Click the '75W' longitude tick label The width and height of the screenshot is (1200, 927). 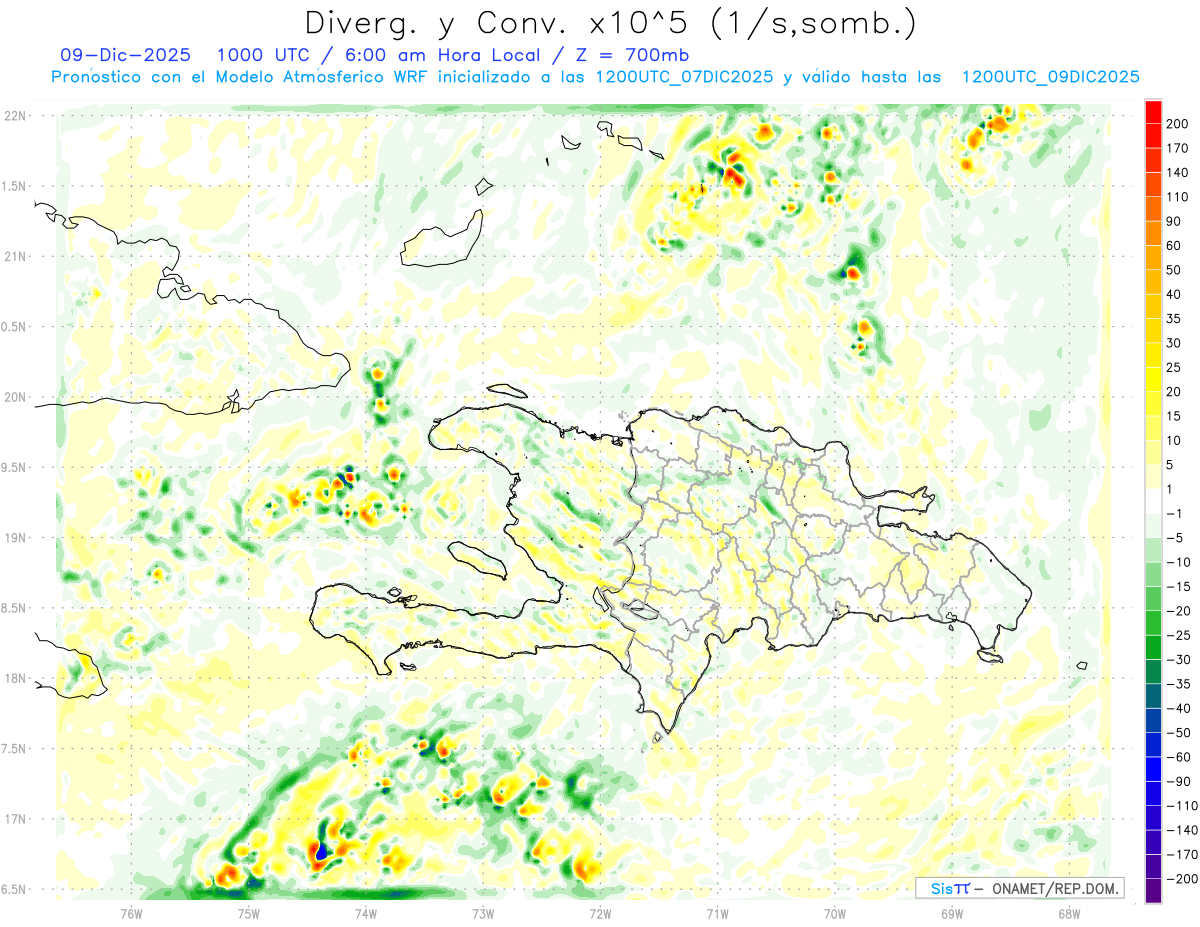[x=248, y=912]
